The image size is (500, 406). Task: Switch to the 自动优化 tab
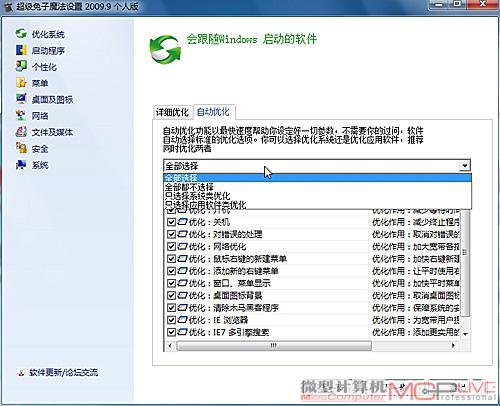(x=214, y=112)
